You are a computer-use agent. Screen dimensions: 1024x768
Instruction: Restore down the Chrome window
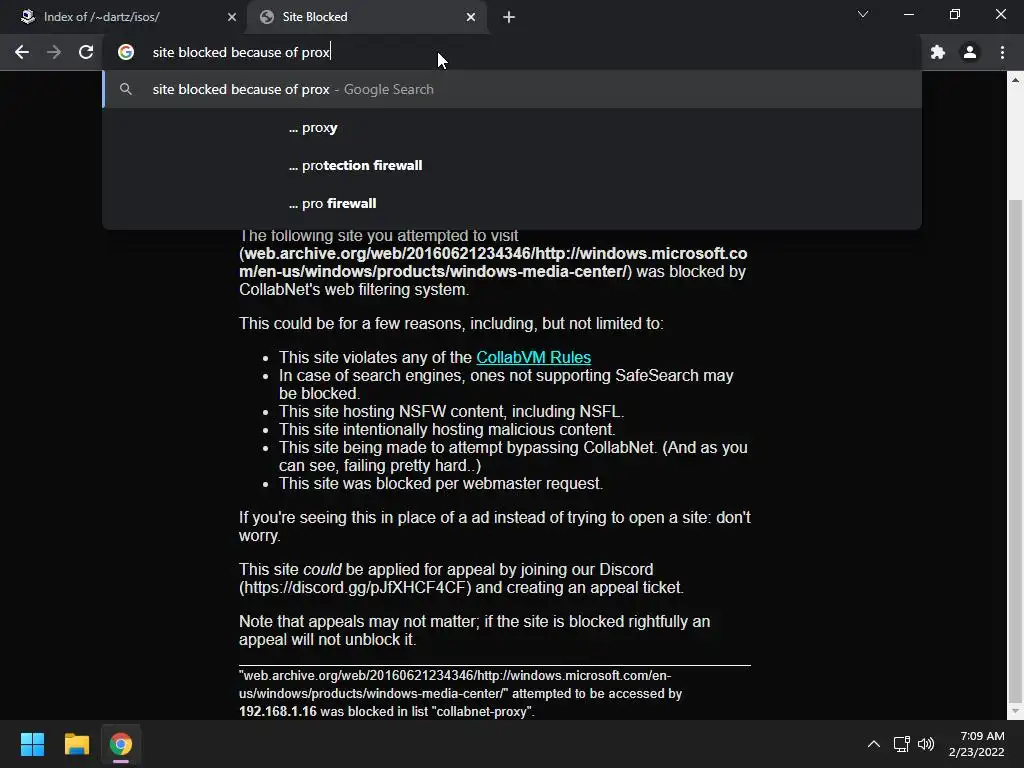click(955, 14)
